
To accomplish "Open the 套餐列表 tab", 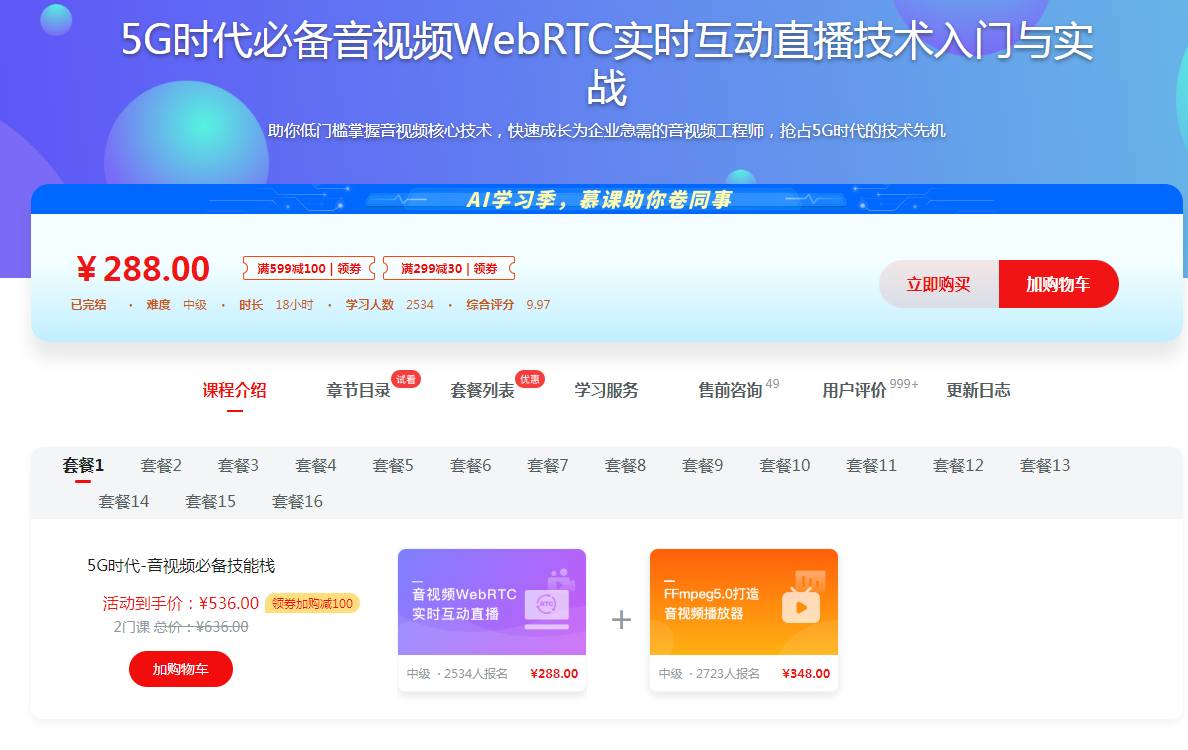I will 483,391.
